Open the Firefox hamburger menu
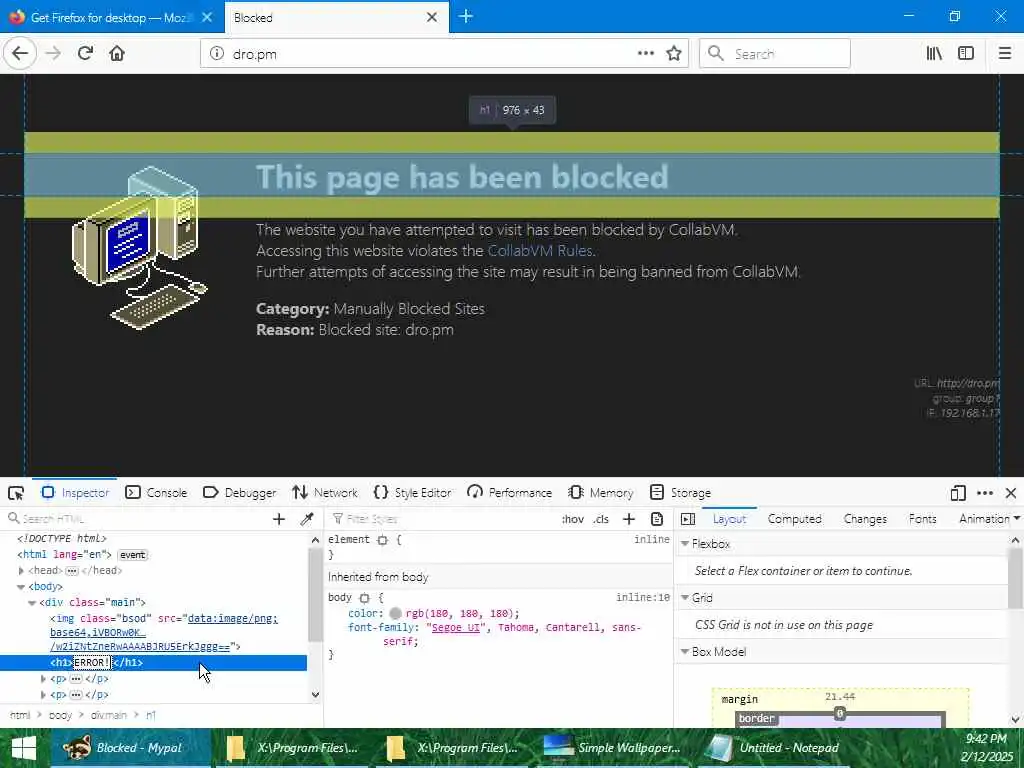 pyautogui.click(x=1005, y=54)
